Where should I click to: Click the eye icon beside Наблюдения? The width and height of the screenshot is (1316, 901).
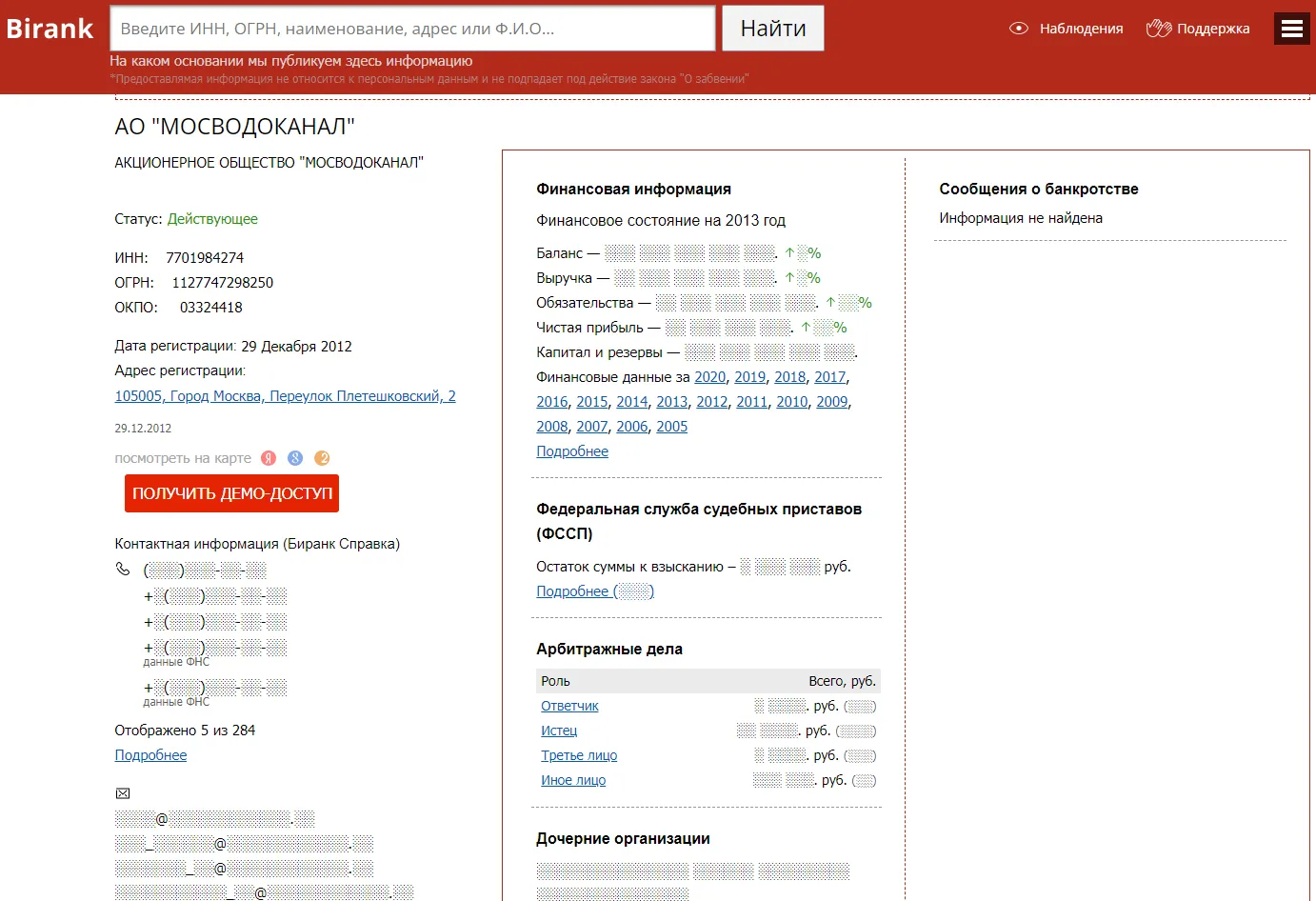coord(1018,29)
